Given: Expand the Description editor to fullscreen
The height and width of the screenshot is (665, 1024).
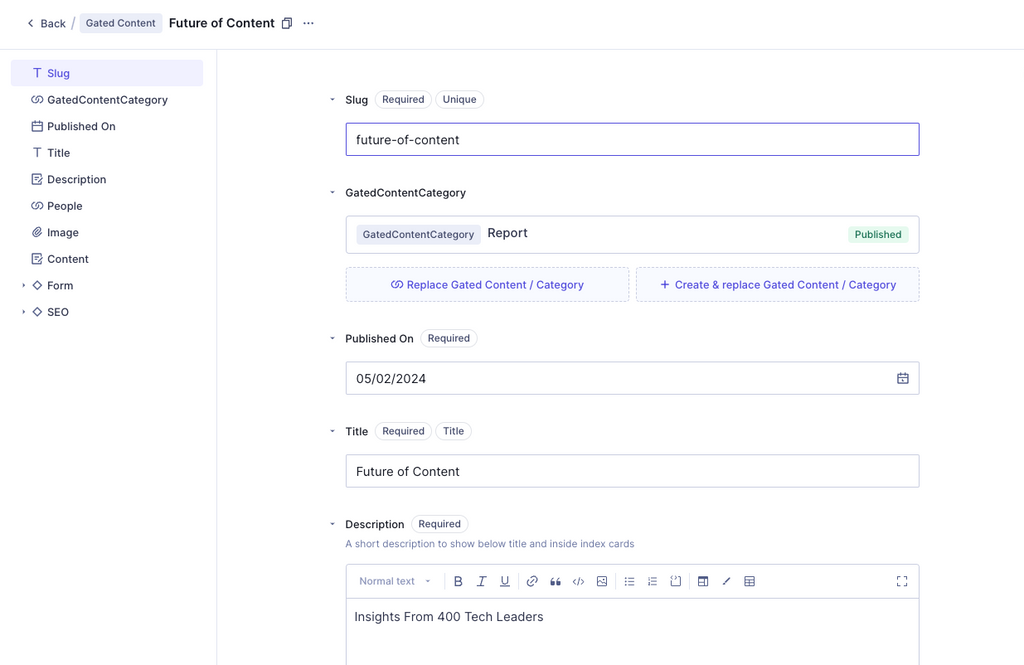Looking at the screenshot, I should [x=902, y=581].
